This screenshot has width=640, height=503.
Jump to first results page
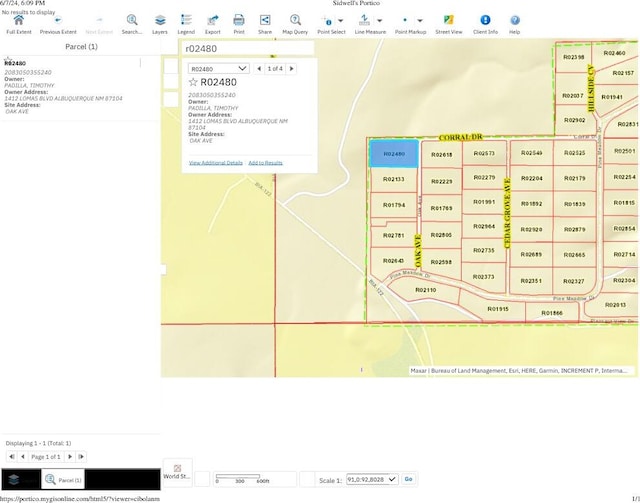coord(11,457)
